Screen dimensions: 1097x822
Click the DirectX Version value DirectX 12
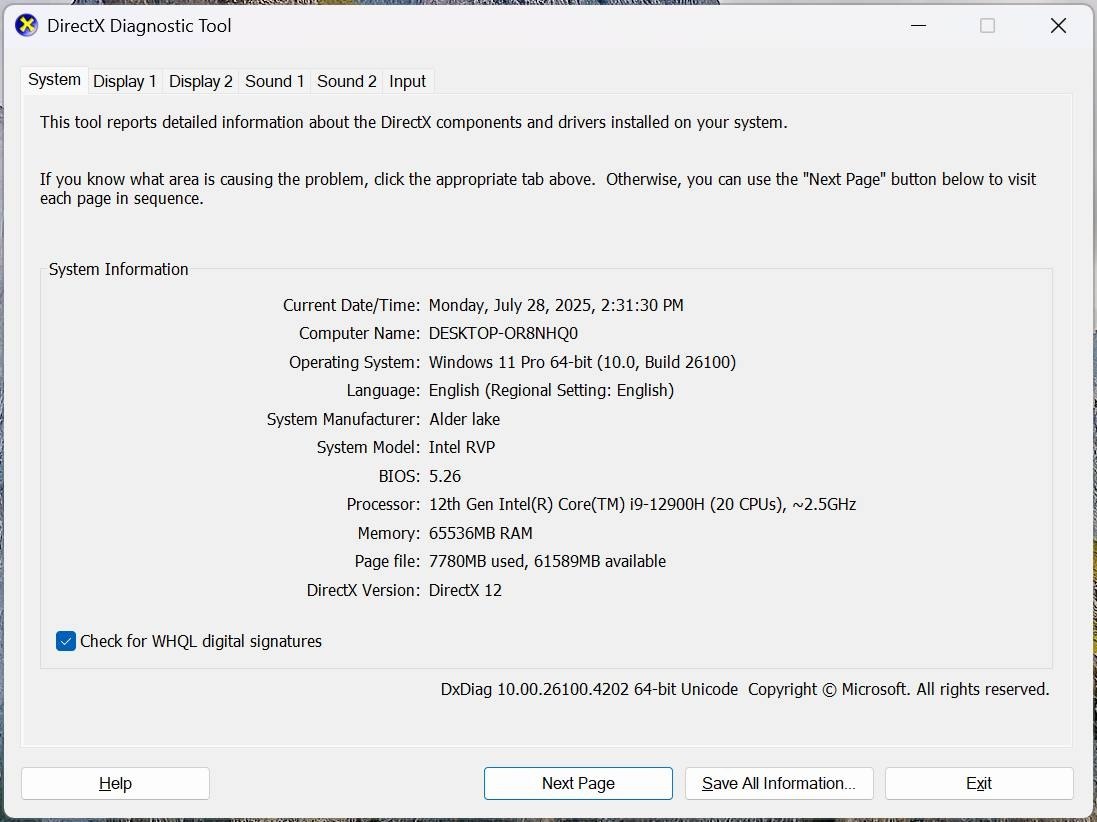pos(465,590)
